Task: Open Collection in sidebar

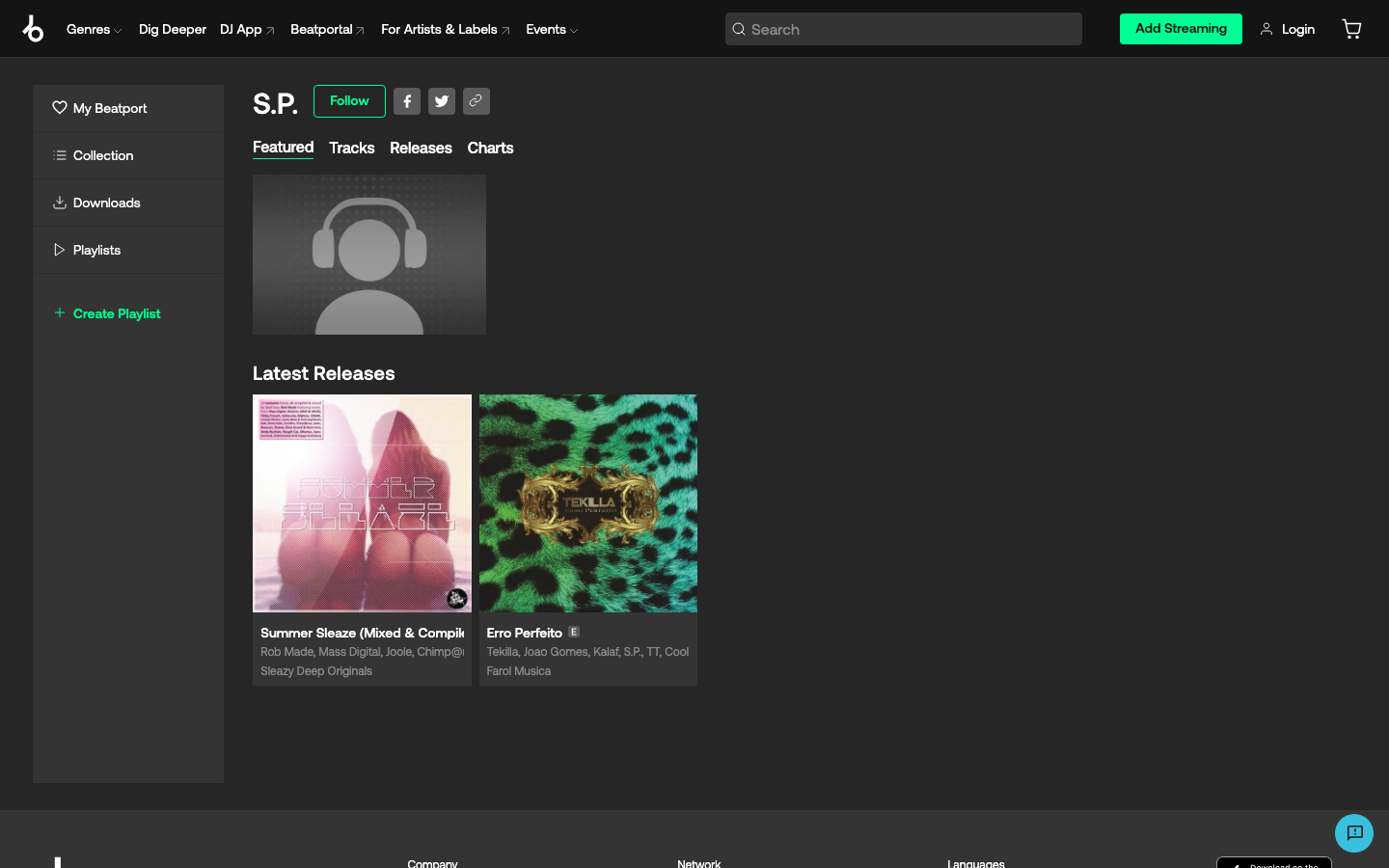Action: click(128, 155)
